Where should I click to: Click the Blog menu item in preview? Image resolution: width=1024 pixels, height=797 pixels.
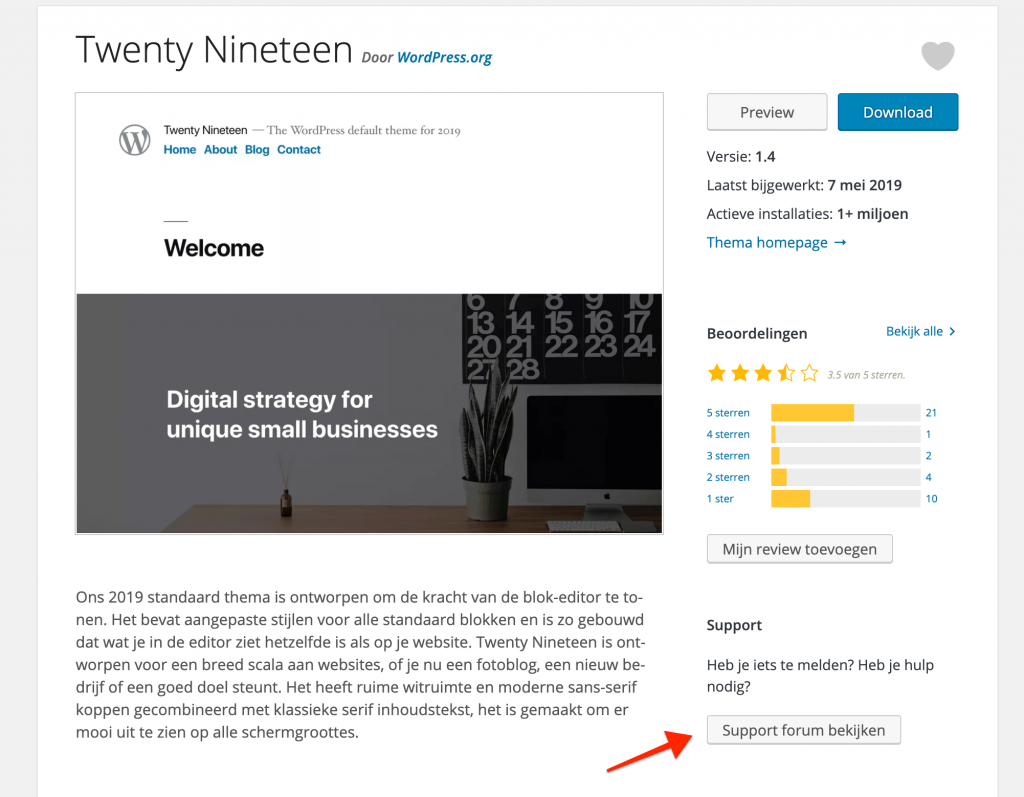click(x=257, y=150)
